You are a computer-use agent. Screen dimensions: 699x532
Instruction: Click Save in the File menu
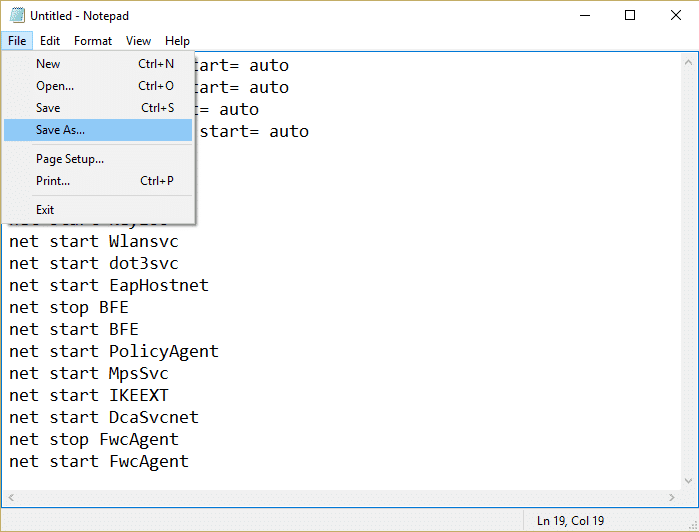click(48, 108)
